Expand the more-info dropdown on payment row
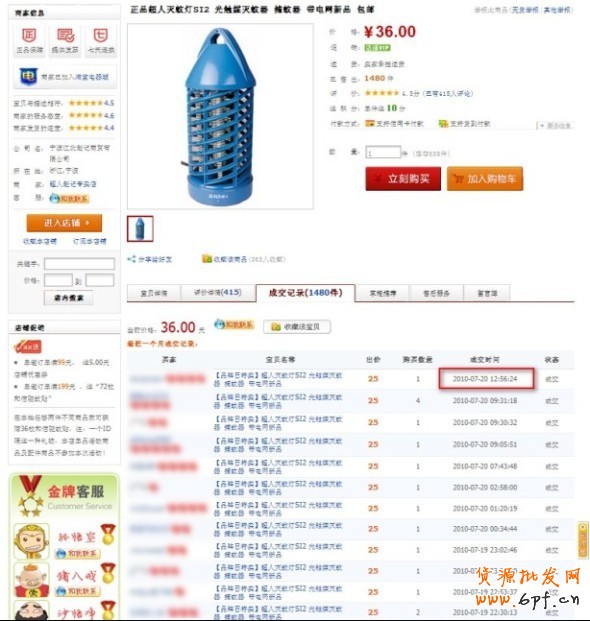The width and height of the screenshot is (590, 621). click(x=555, y=126)
